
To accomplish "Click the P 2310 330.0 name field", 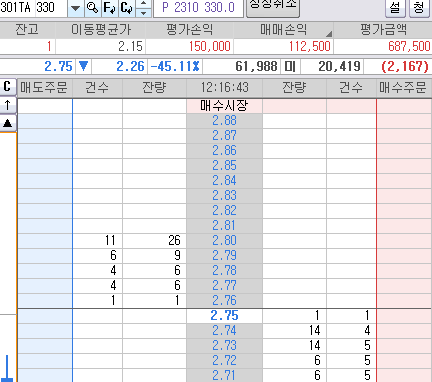I will (x=198, y=7).
